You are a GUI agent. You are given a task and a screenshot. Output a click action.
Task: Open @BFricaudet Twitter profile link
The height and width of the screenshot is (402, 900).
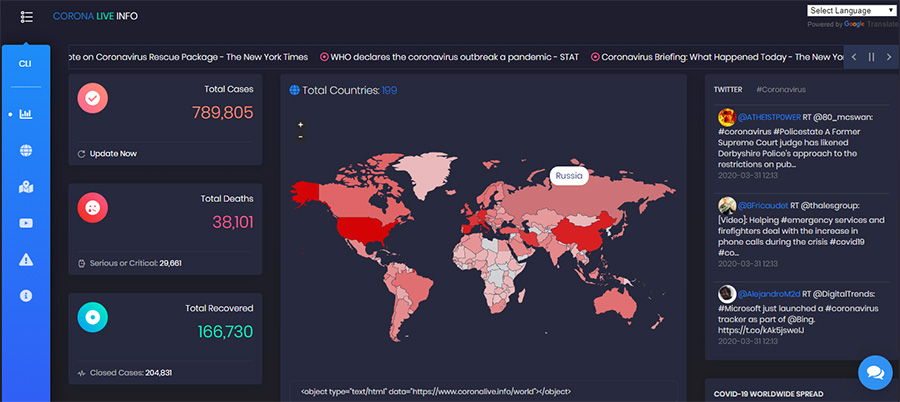click(x=763, y=205)
